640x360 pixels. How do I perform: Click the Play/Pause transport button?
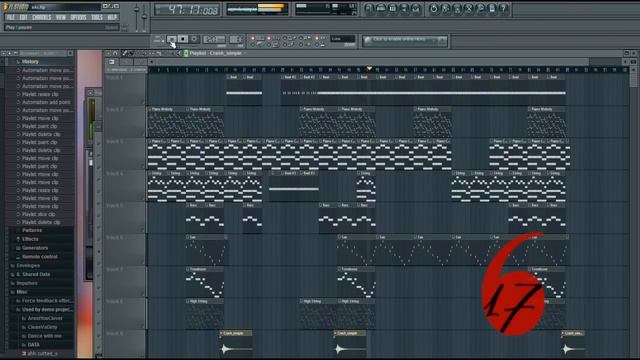click(x=172, y=39)
